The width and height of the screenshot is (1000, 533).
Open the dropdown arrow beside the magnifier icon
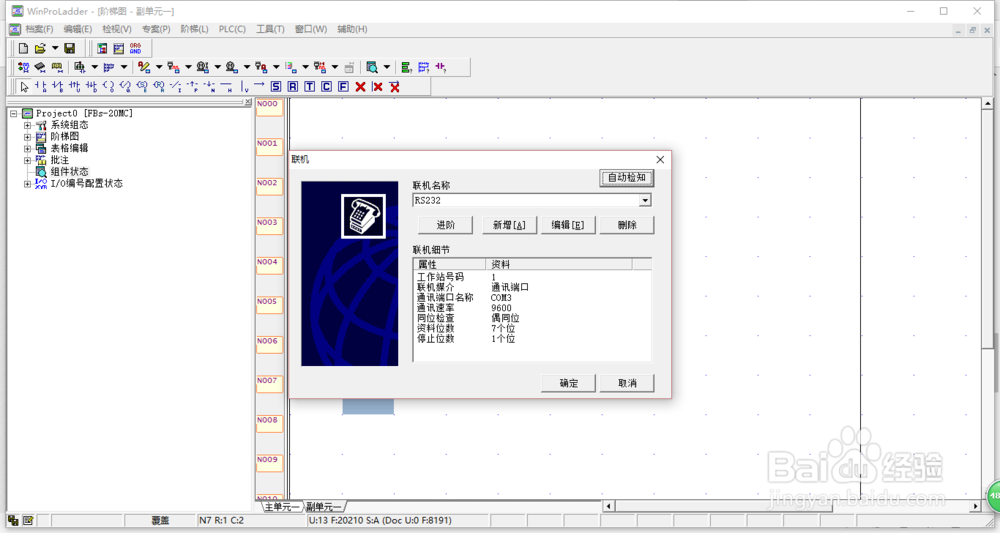pyautogui.click(x=386, y=67)
